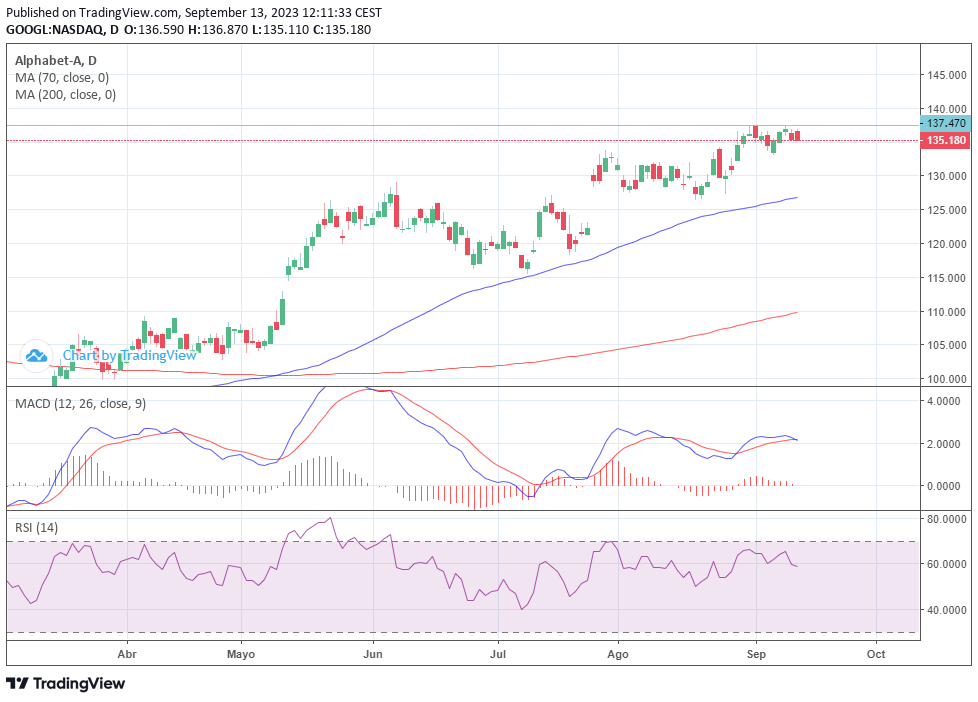This screenshot has height=702, width=978.
Task: Click the 100.000 price axis label
Action: pyautogui.click(x=947, y=379)
